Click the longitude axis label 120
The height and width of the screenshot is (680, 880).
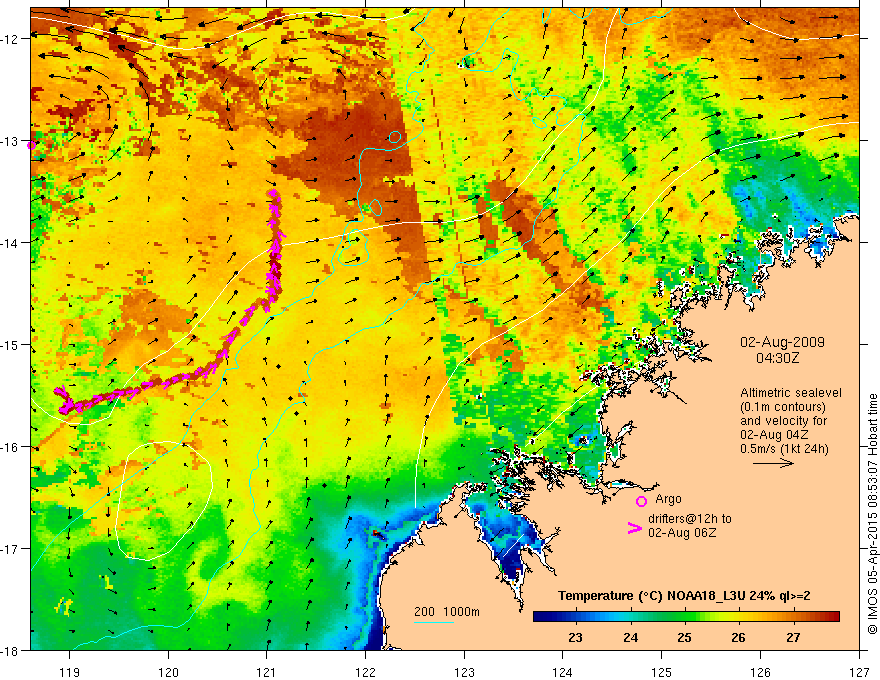coord(168,672)
